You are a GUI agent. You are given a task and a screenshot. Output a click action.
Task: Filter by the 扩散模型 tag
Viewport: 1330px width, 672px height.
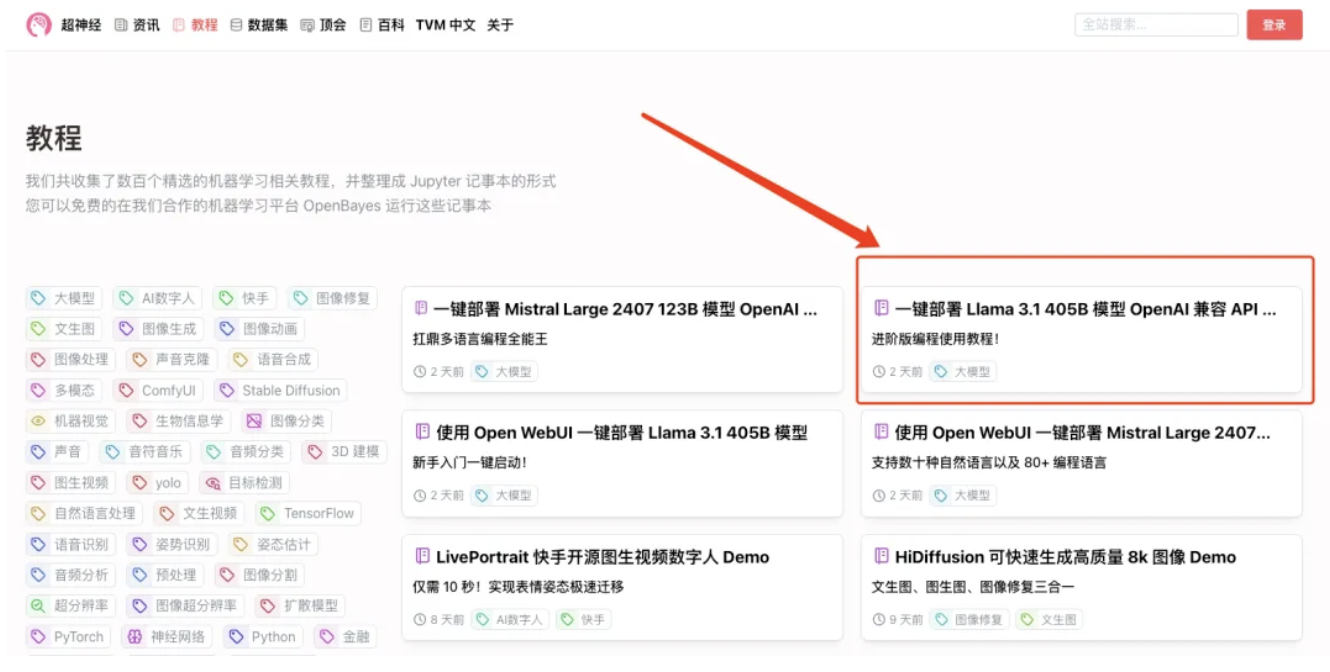(299, 606)
